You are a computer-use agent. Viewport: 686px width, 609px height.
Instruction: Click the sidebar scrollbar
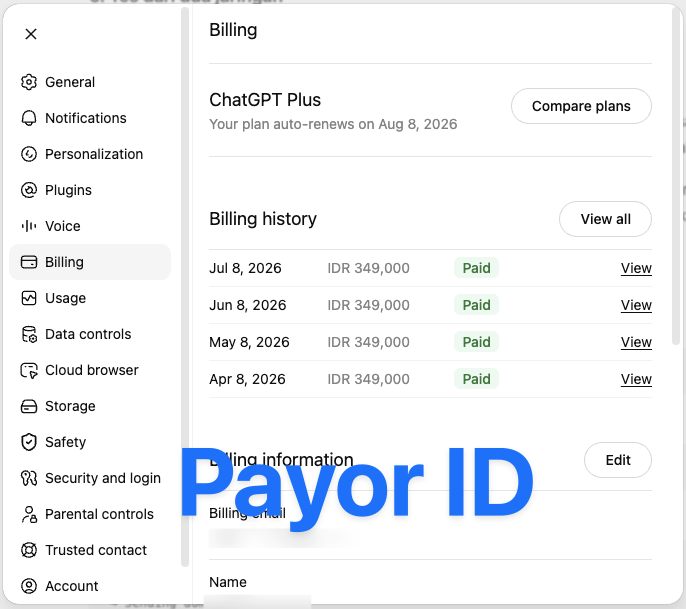(185, 287)
